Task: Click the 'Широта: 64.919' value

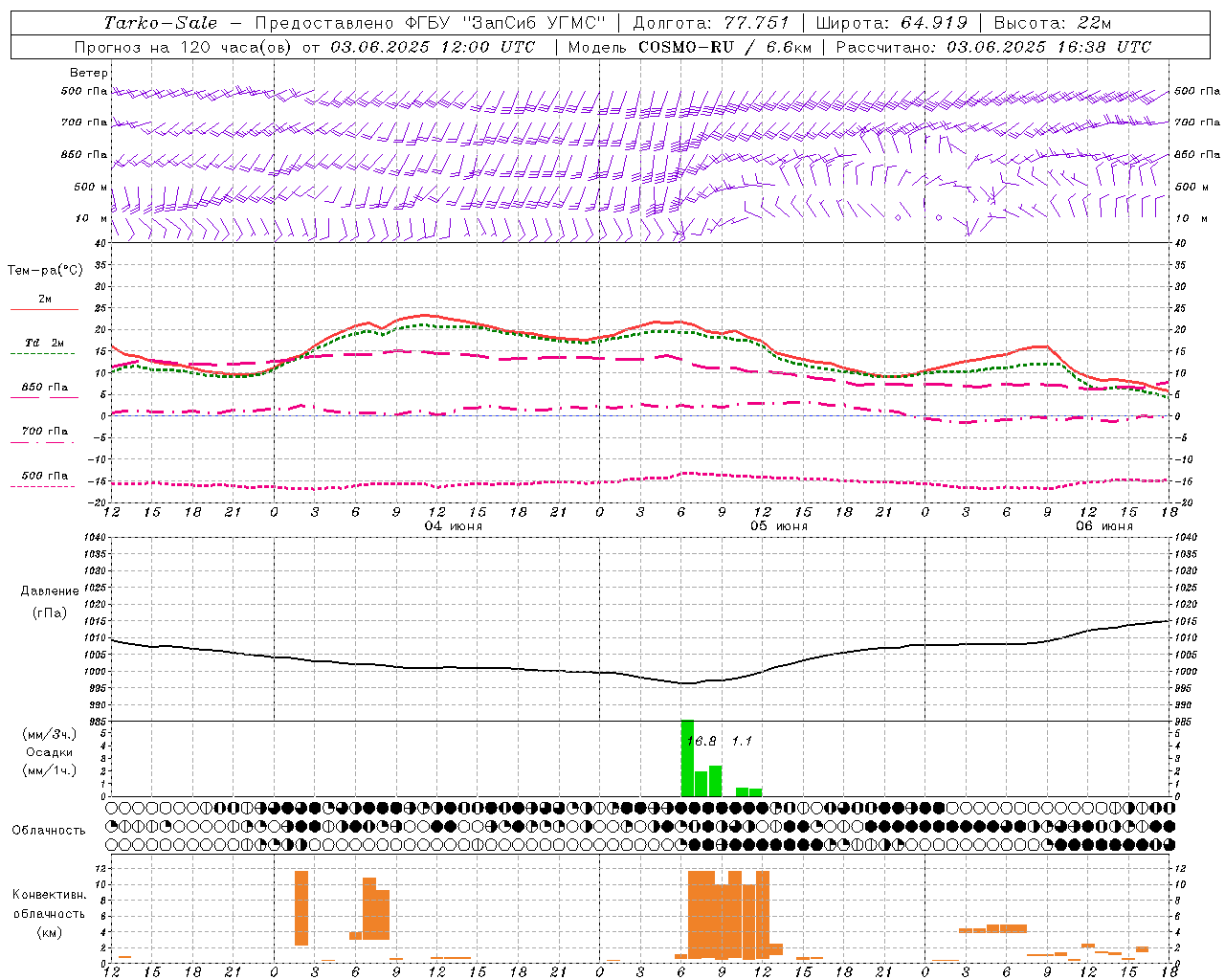Action: pos(891,23)
